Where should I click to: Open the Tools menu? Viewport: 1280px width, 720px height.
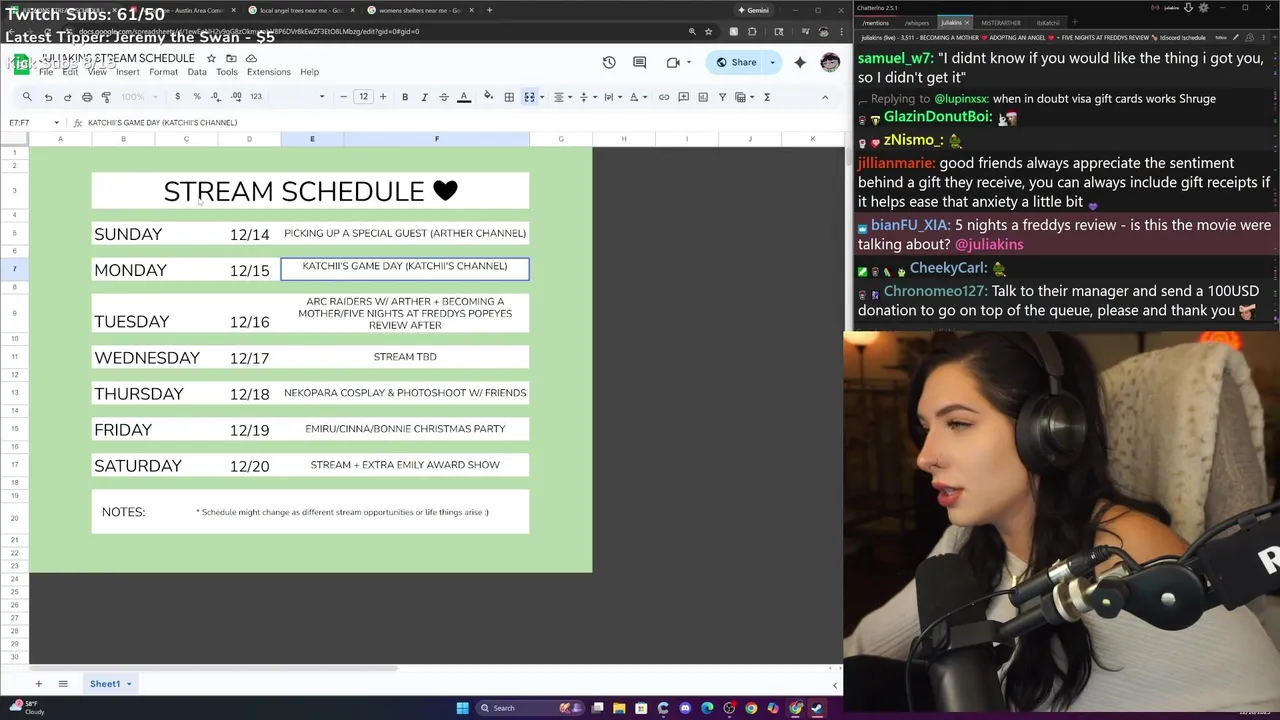tap(227, 72)
